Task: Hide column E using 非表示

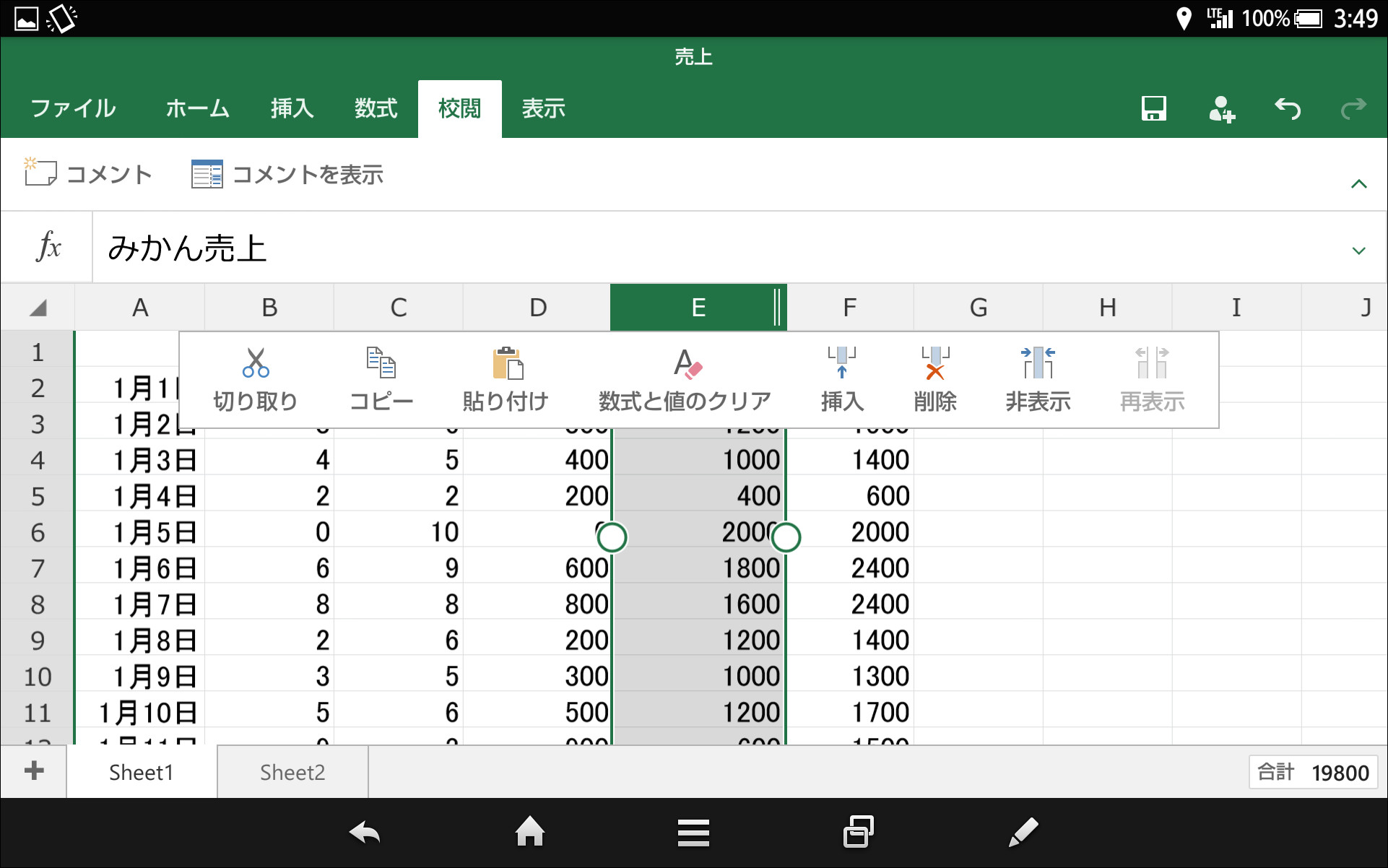Action: [1038, 378]
